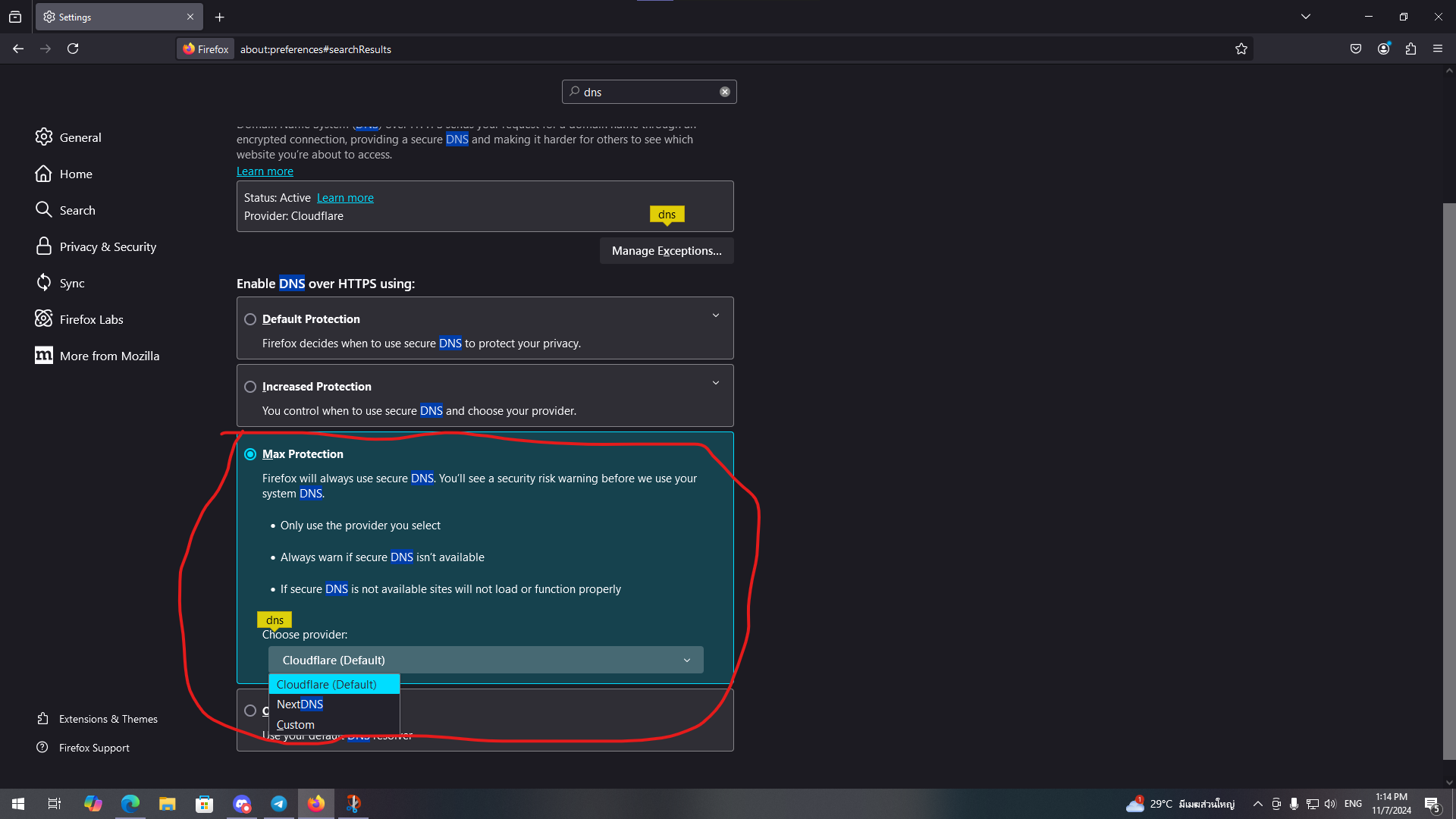Click the Firefox identity icon in address bar

206,49
